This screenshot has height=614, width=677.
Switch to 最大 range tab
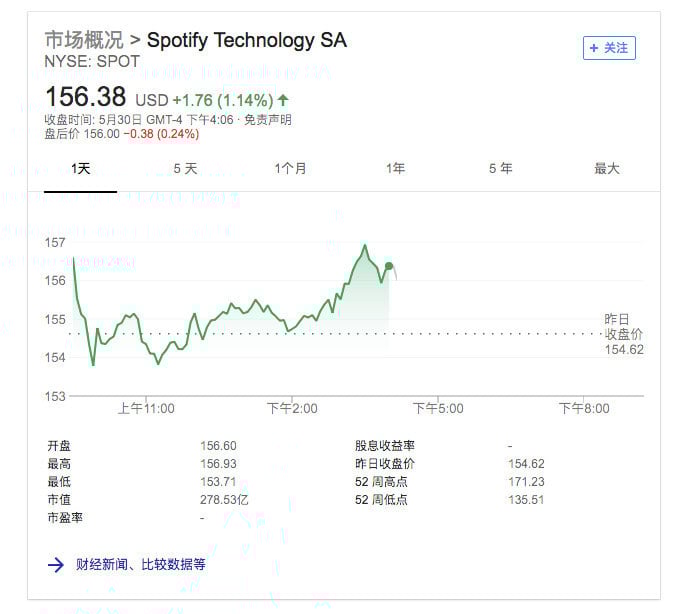(x=607, y=168)
